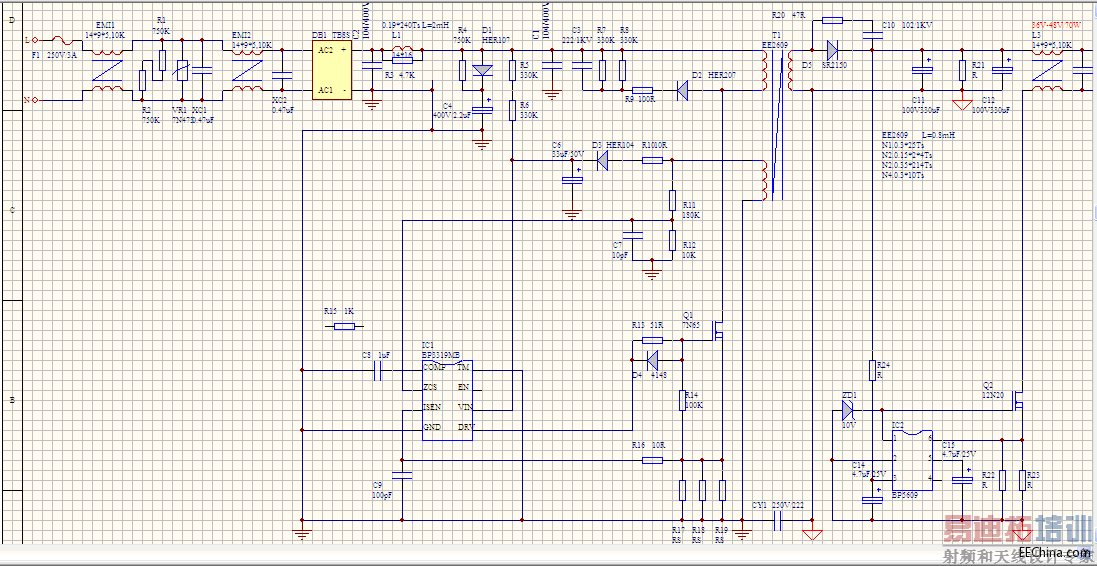Viewport: 1097px width, 566px height.
Task: Select the C15 4.7uF 25V capacitor symbol
Action: click(963, 480)
